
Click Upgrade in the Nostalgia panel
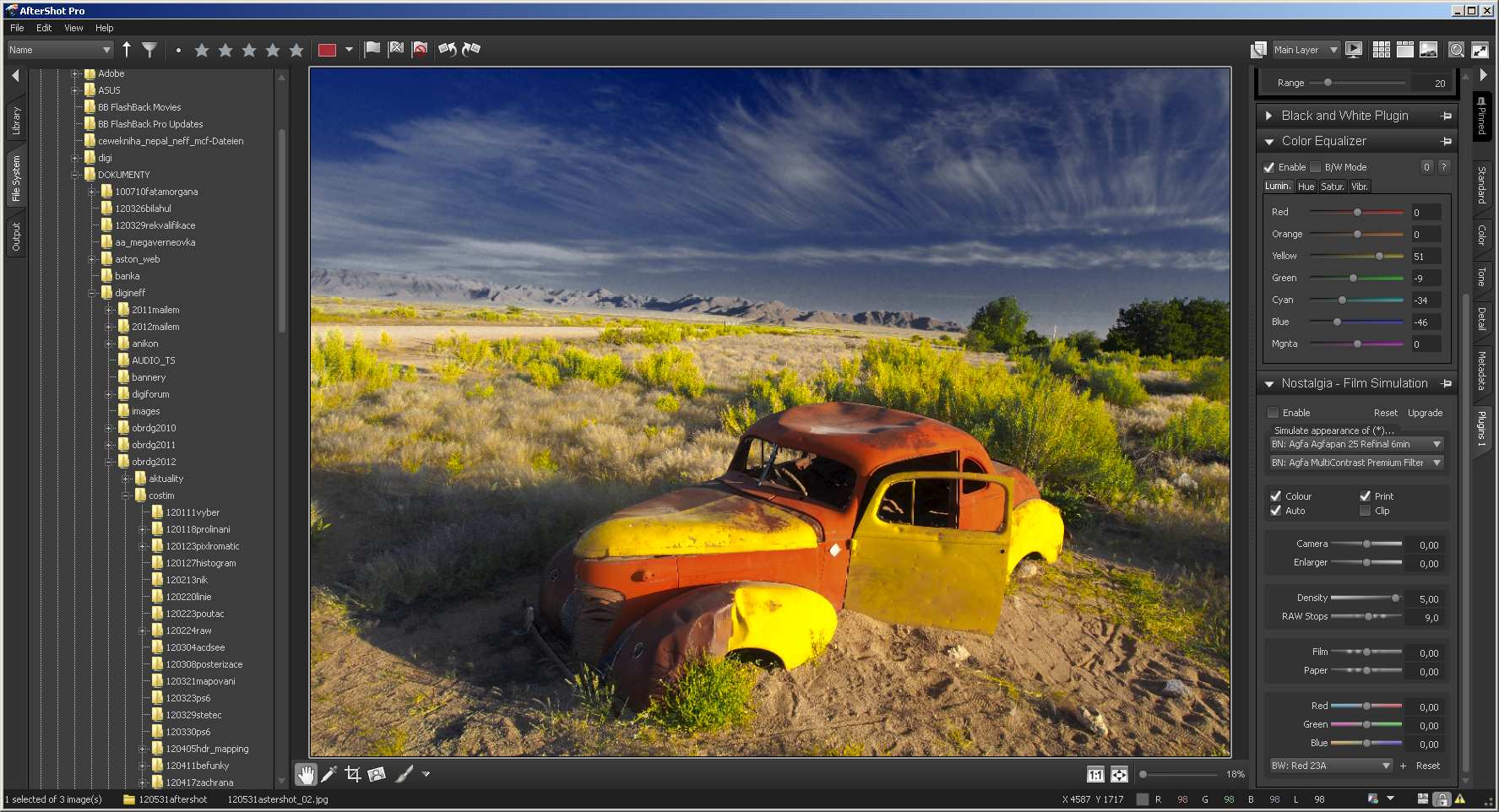1425,413
